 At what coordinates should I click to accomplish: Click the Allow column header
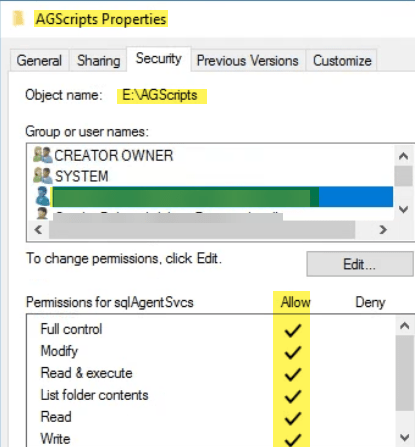(x=295, y=302)
